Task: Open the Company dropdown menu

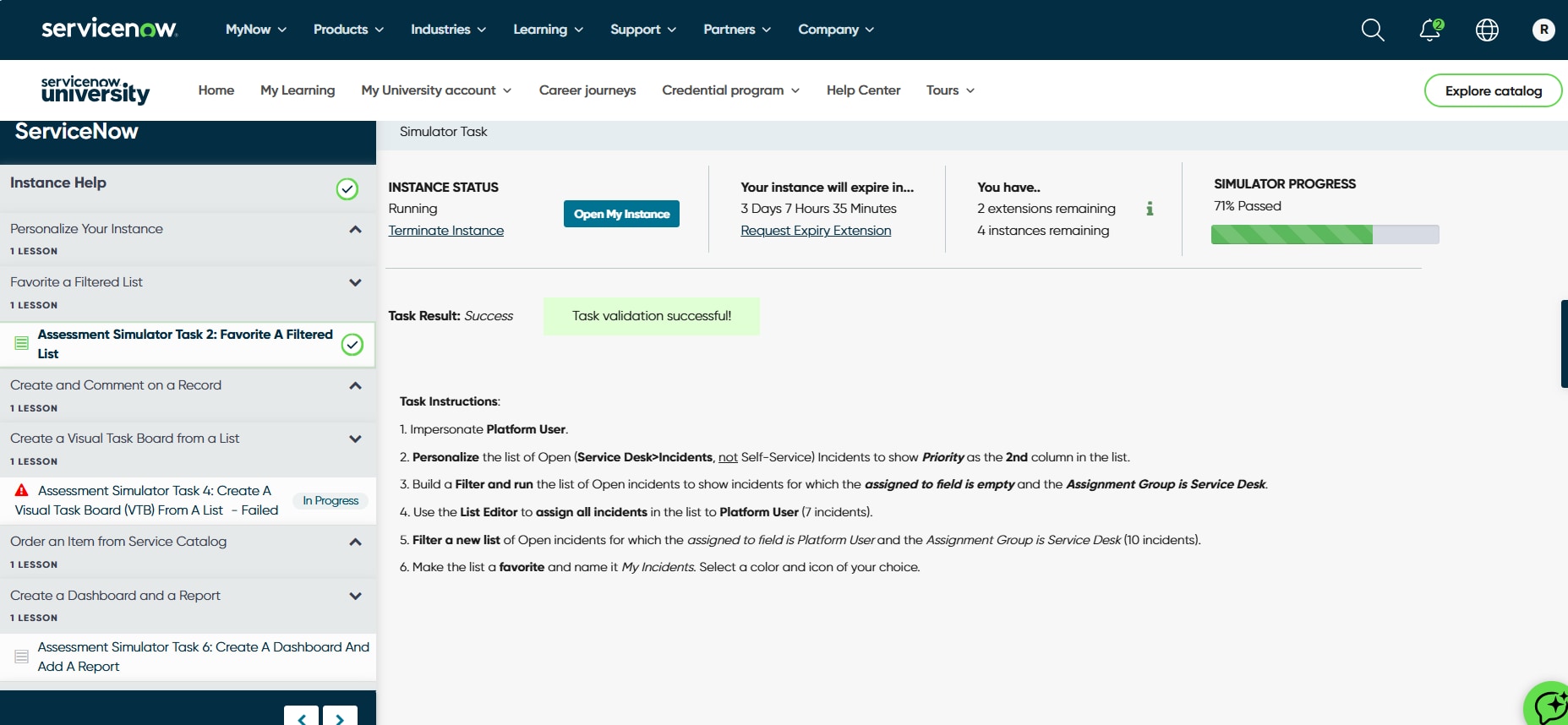Action: click(836, 30)
